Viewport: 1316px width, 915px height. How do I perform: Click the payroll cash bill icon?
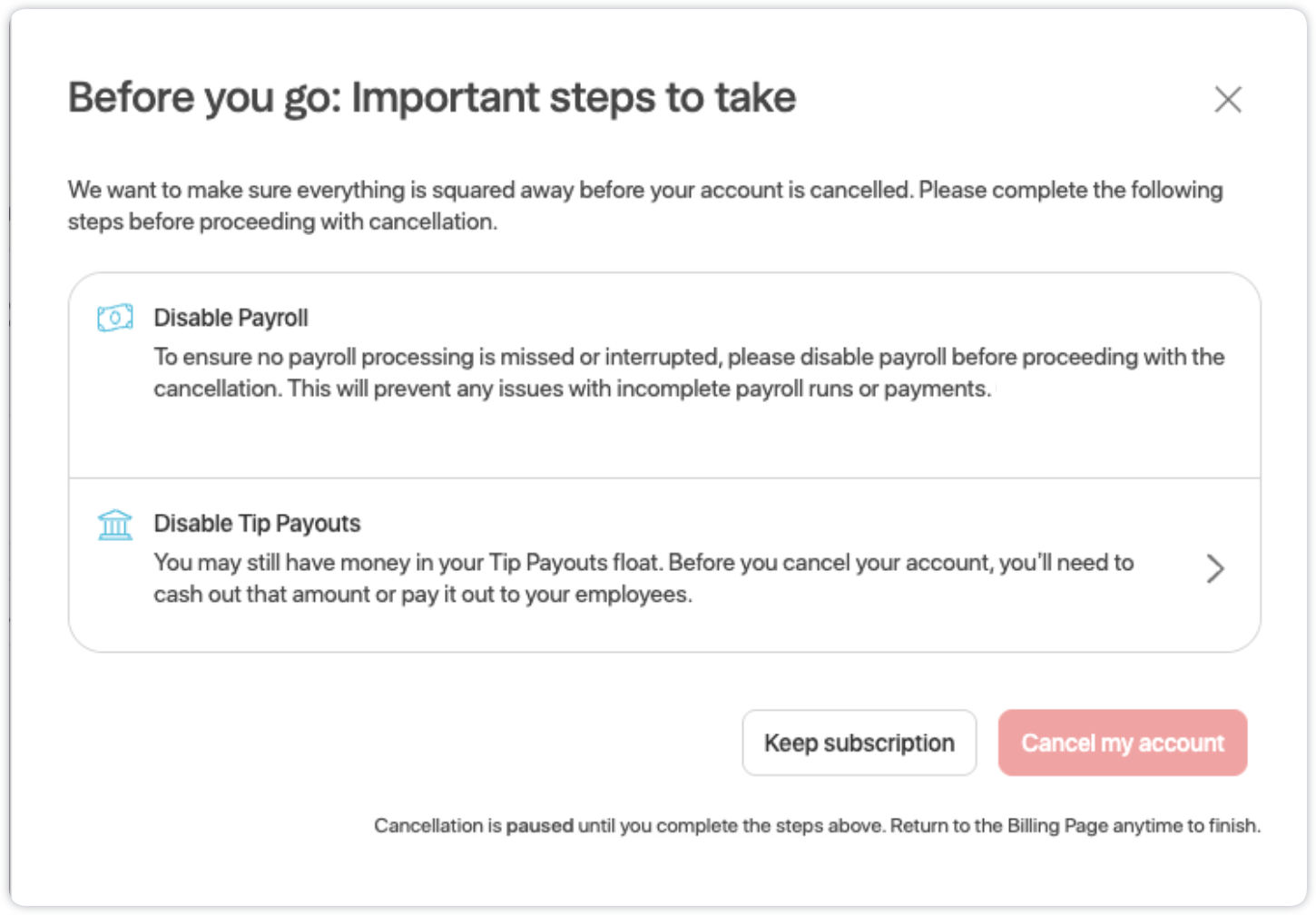[x=115, y=318]
